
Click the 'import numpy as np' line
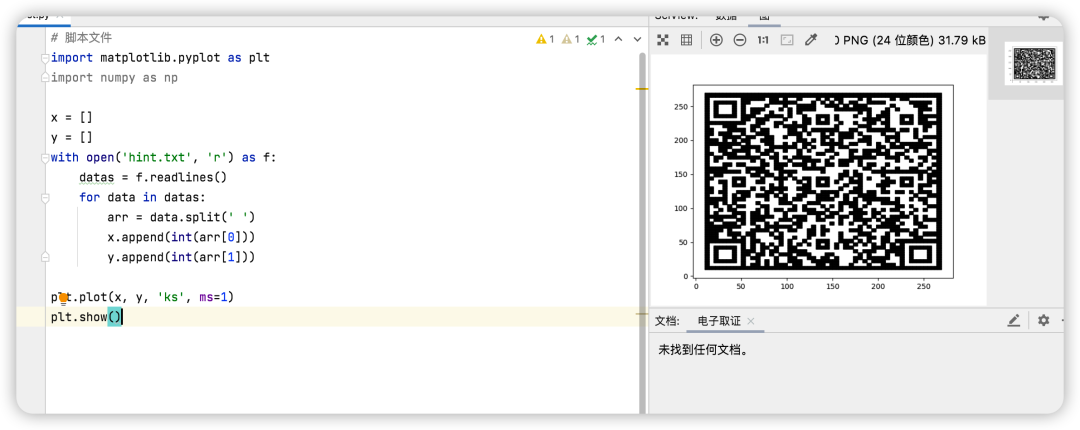tap(114, 78)
